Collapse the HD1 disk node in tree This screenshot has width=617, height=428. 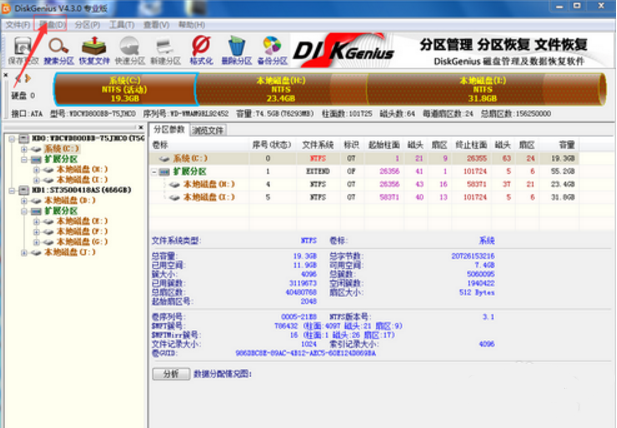[12, 190]
